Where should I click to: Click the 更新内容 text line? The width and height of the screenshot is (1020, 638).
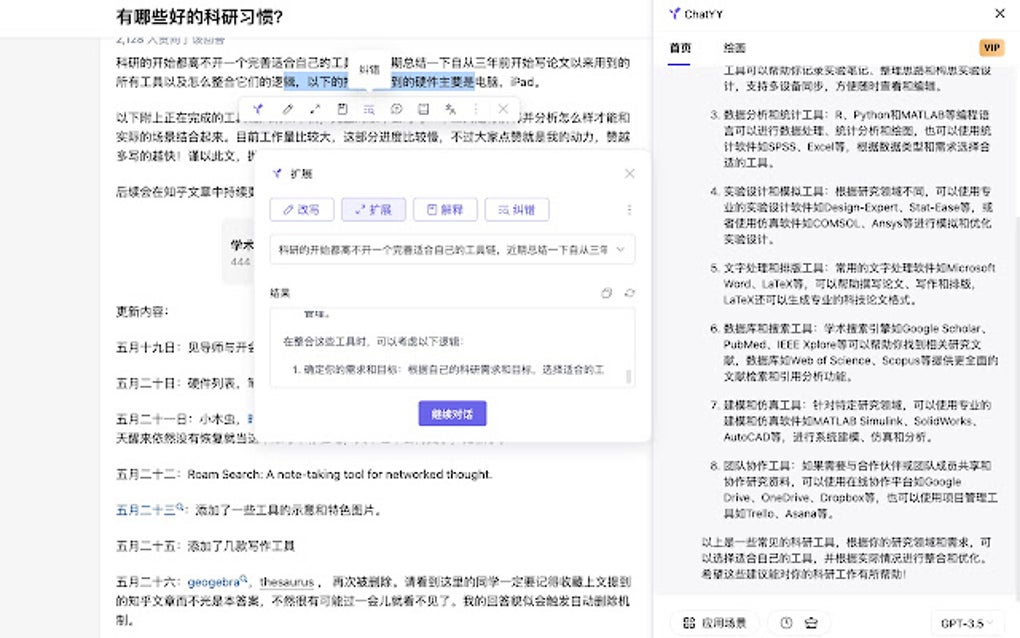[x=142, y=312]
